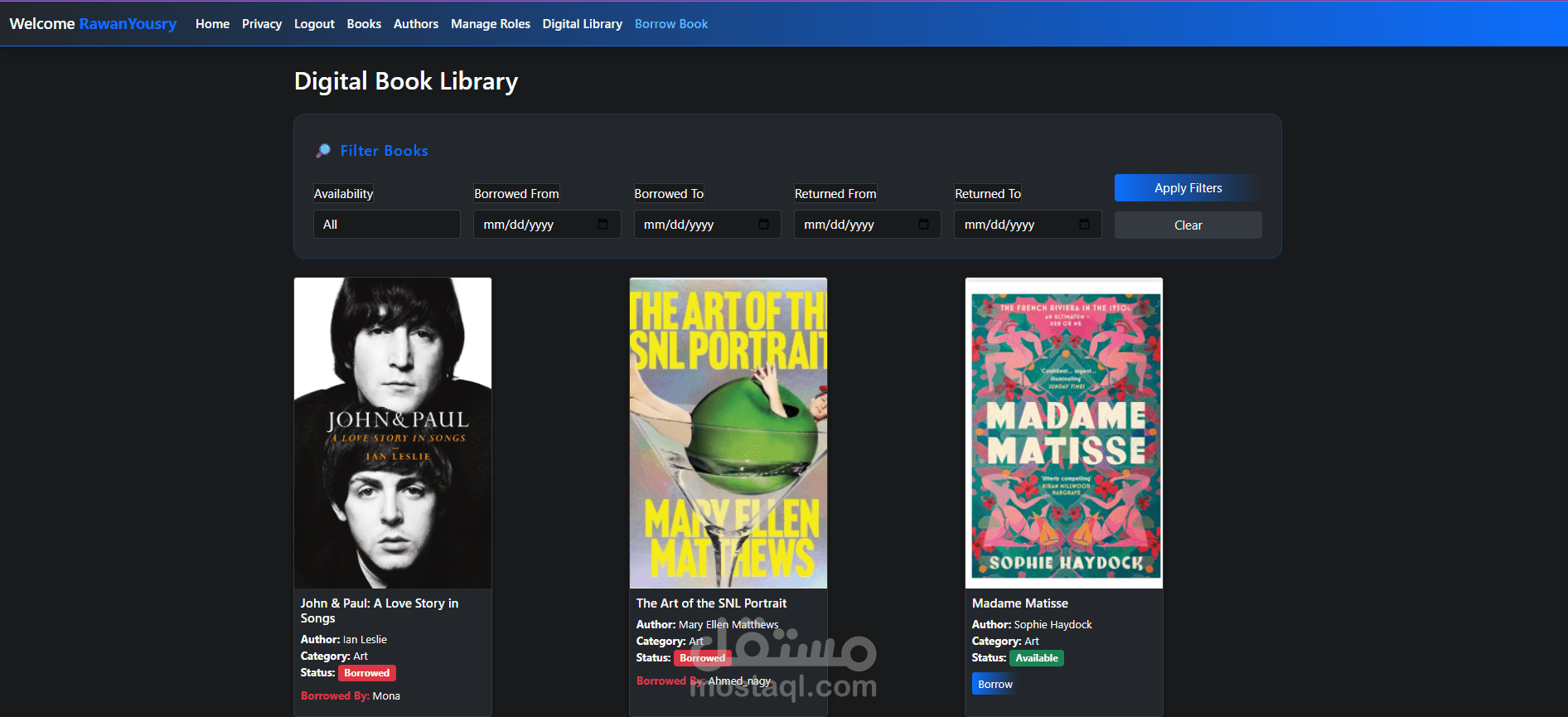Click the Borrowed From date text
The height and width of the screenshot is (717, 1568).
[519, 225]
